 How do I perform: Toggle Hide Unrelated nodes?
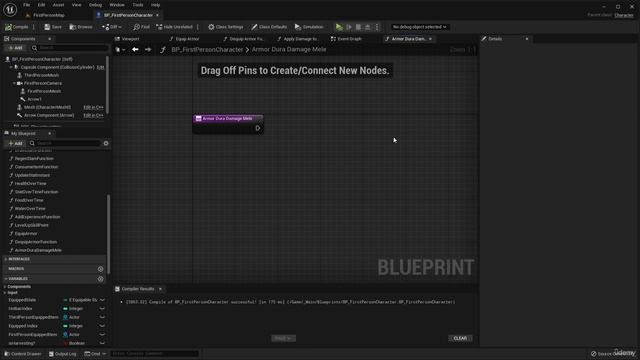[x=174, y=27]
